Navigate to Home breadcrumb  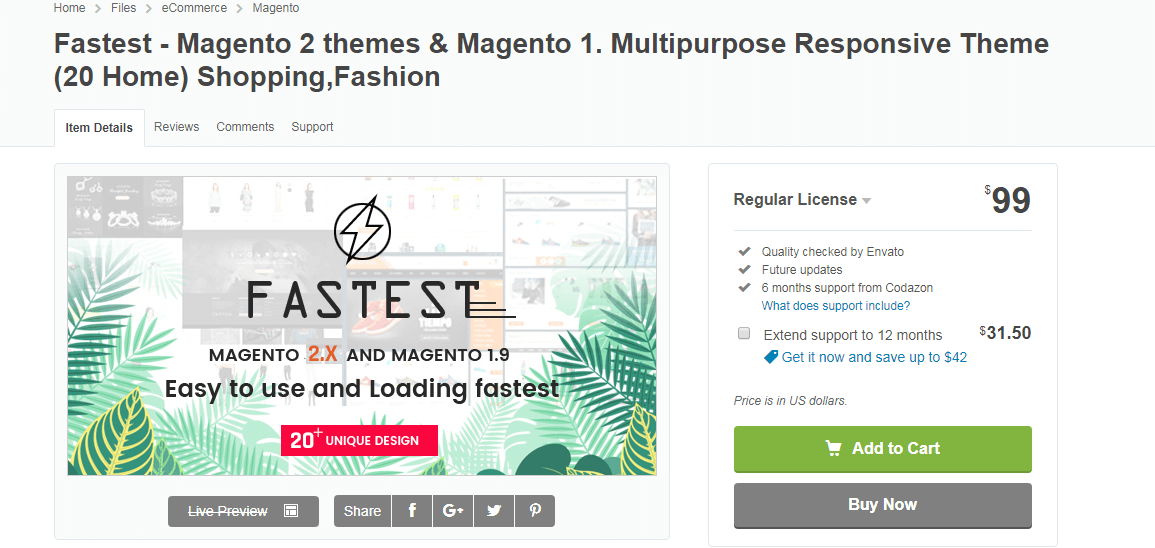pos(69,8)
